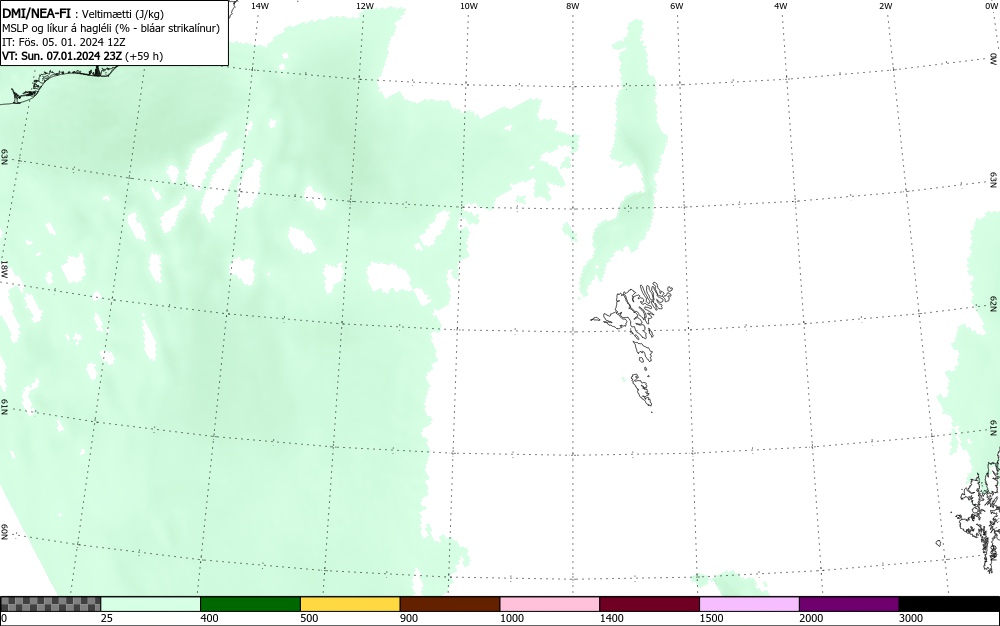The height and width of the screenshot is (626, 1000).
Task: Click the '14W' longitude label
Action: coord(260,6)
